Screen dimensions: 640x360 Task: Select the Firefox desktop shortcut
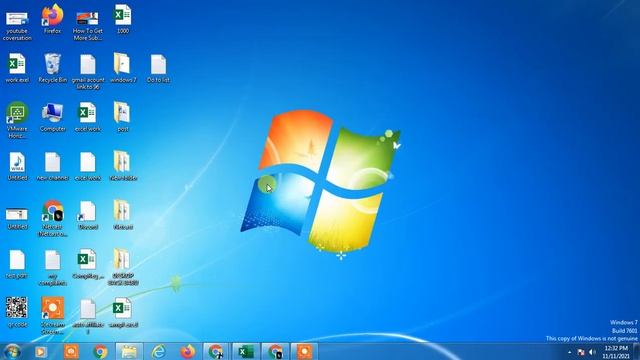point(52,19)
